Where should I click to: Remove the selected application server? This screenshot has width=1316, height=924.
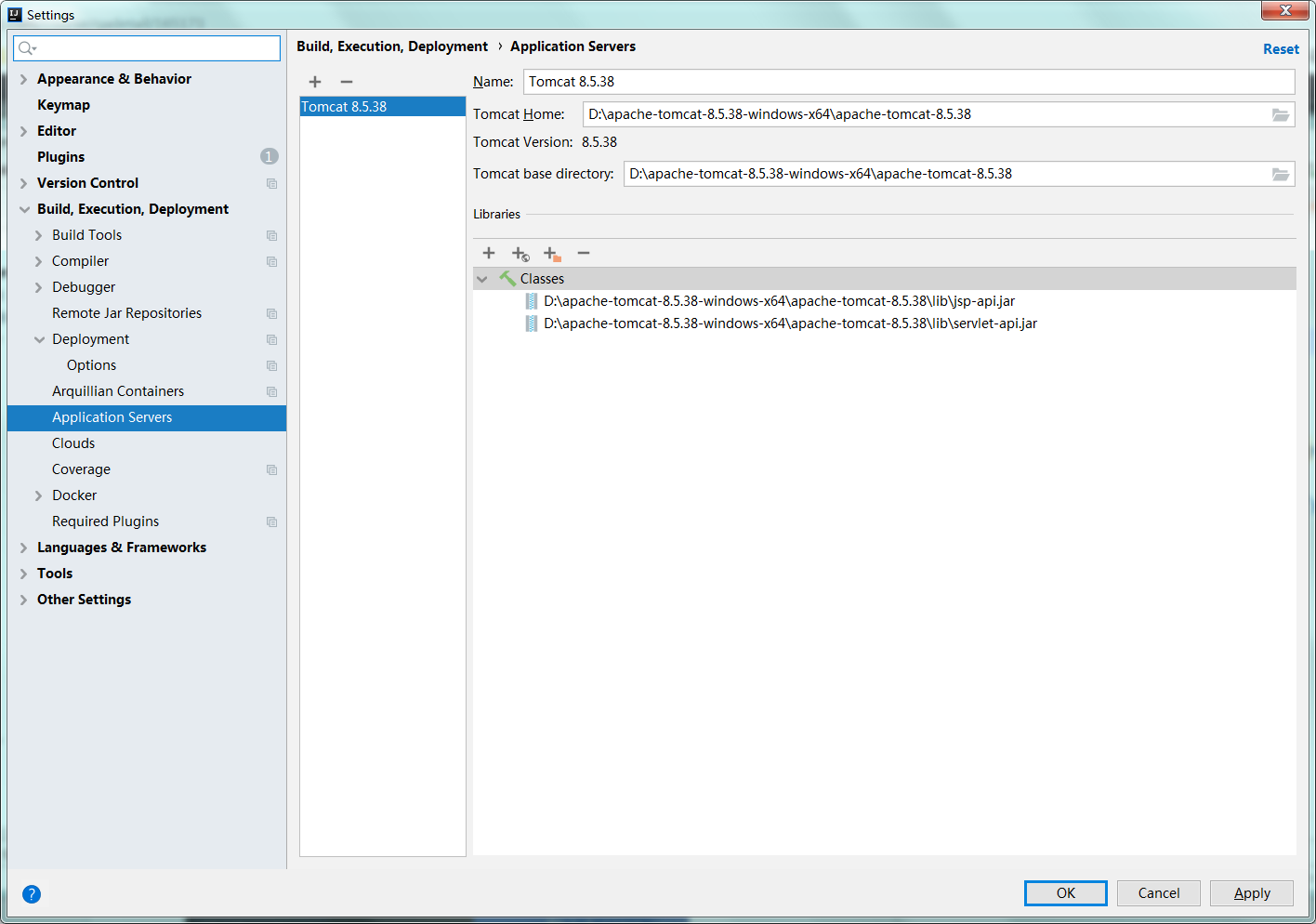pyautogui.click(x=347, y=82)
